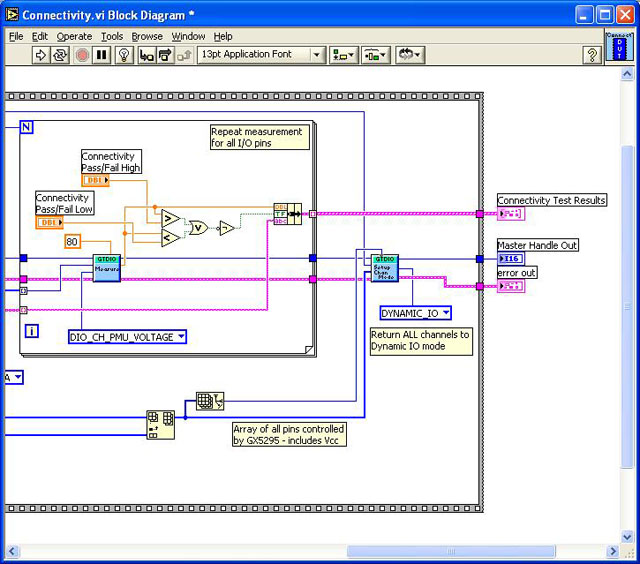
Task: Click the Step Into button
Action: (x=147, y=55)
